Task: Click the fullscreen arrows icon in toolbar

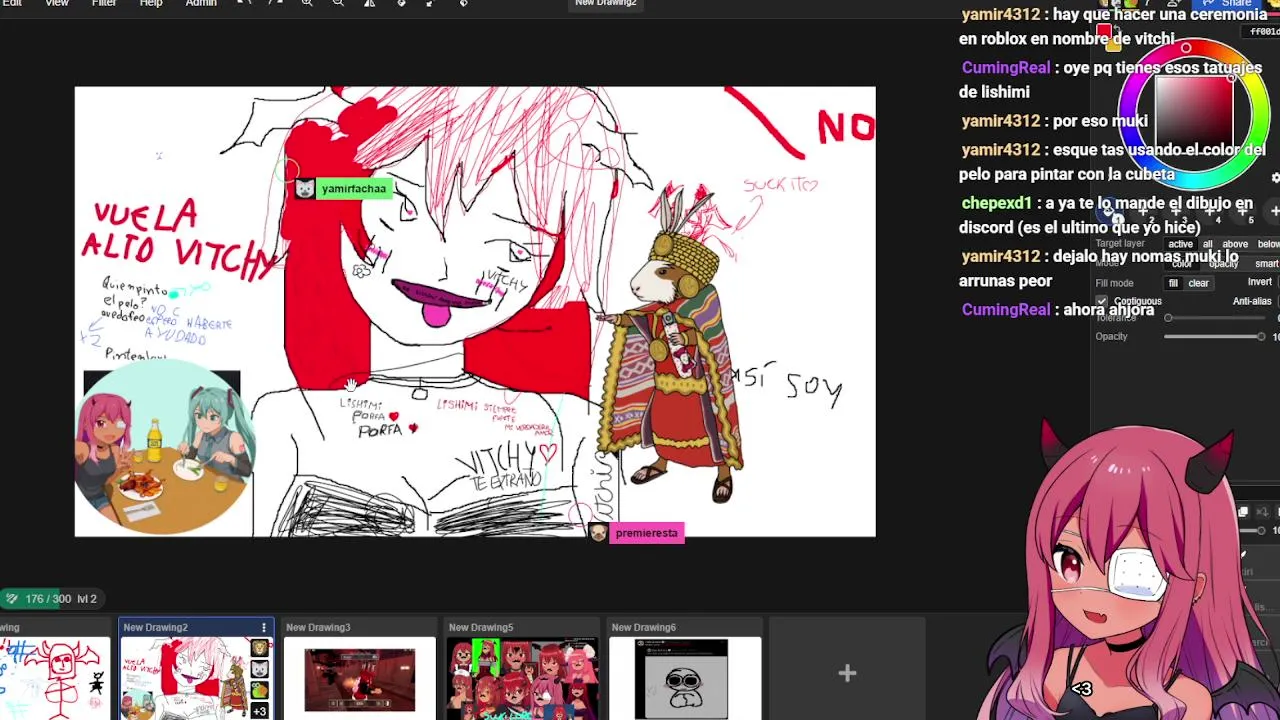Action: coord(430,3)
